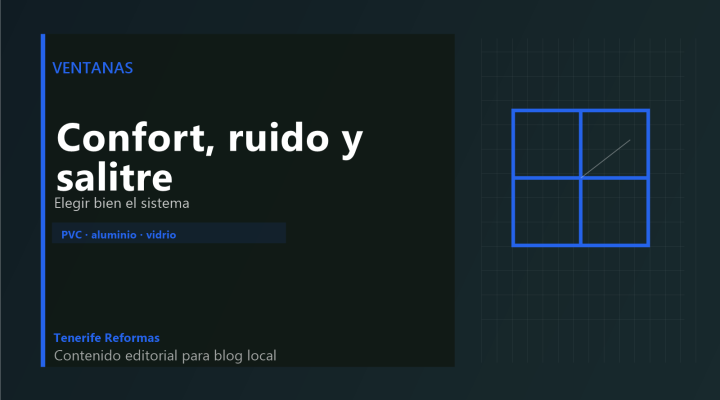
Task: Click the bottom-left pane of the window icon
Action: point(547,211)
